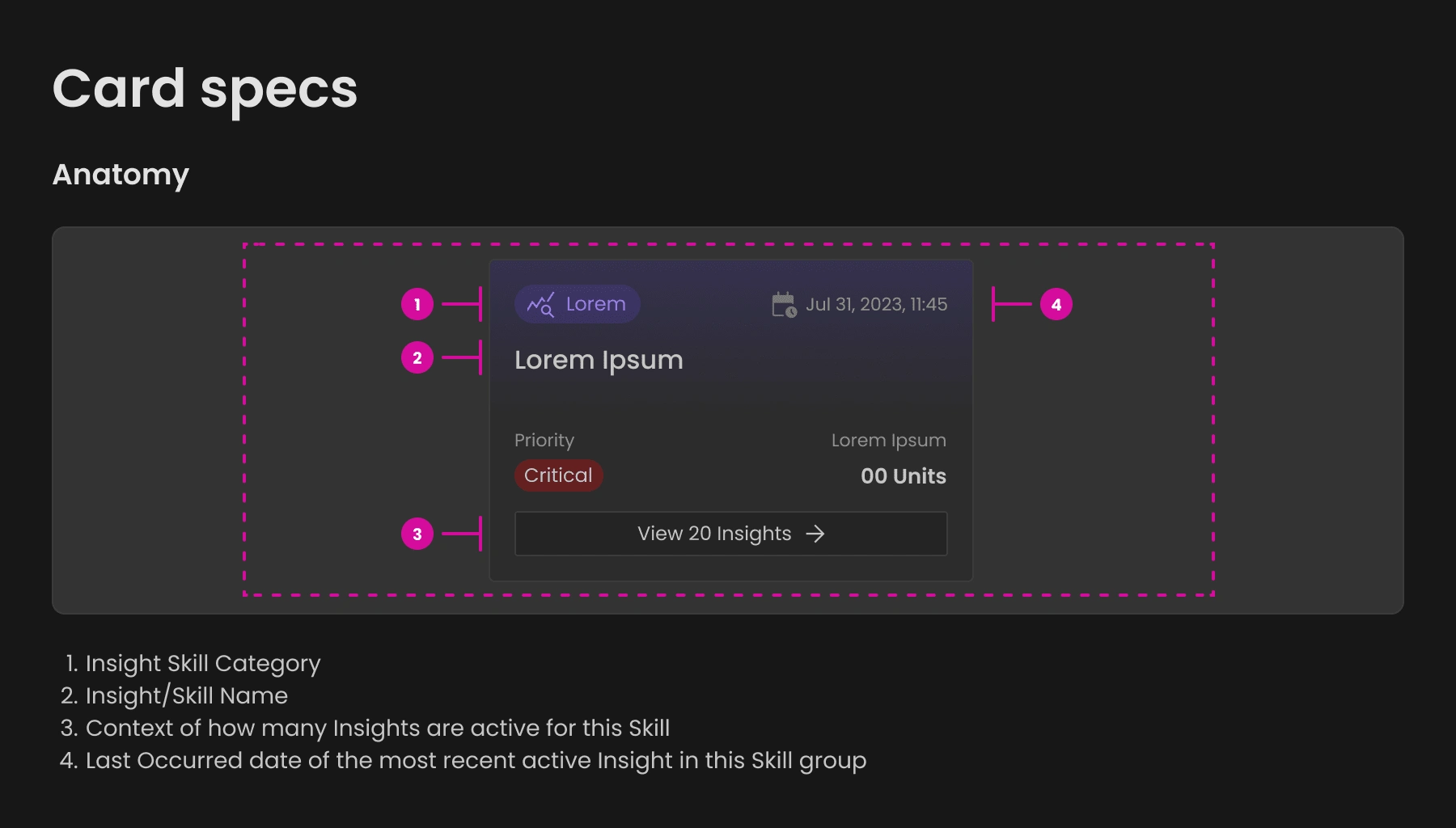The height and width of the screenshot is (828, 1456).
Task: Click pink annotation marker number 3
Action: tap(417, 534)
